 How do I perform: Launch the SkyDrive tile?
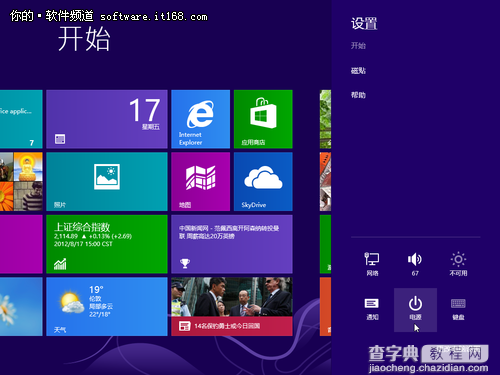click(x=263, y=182)
